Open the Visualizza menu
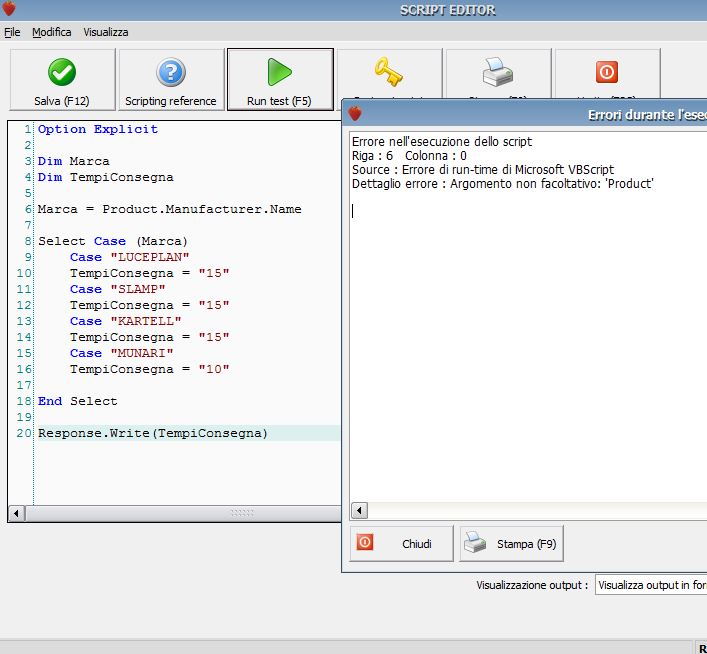Screen dimensions: 707x654 (x=106, y=32)
